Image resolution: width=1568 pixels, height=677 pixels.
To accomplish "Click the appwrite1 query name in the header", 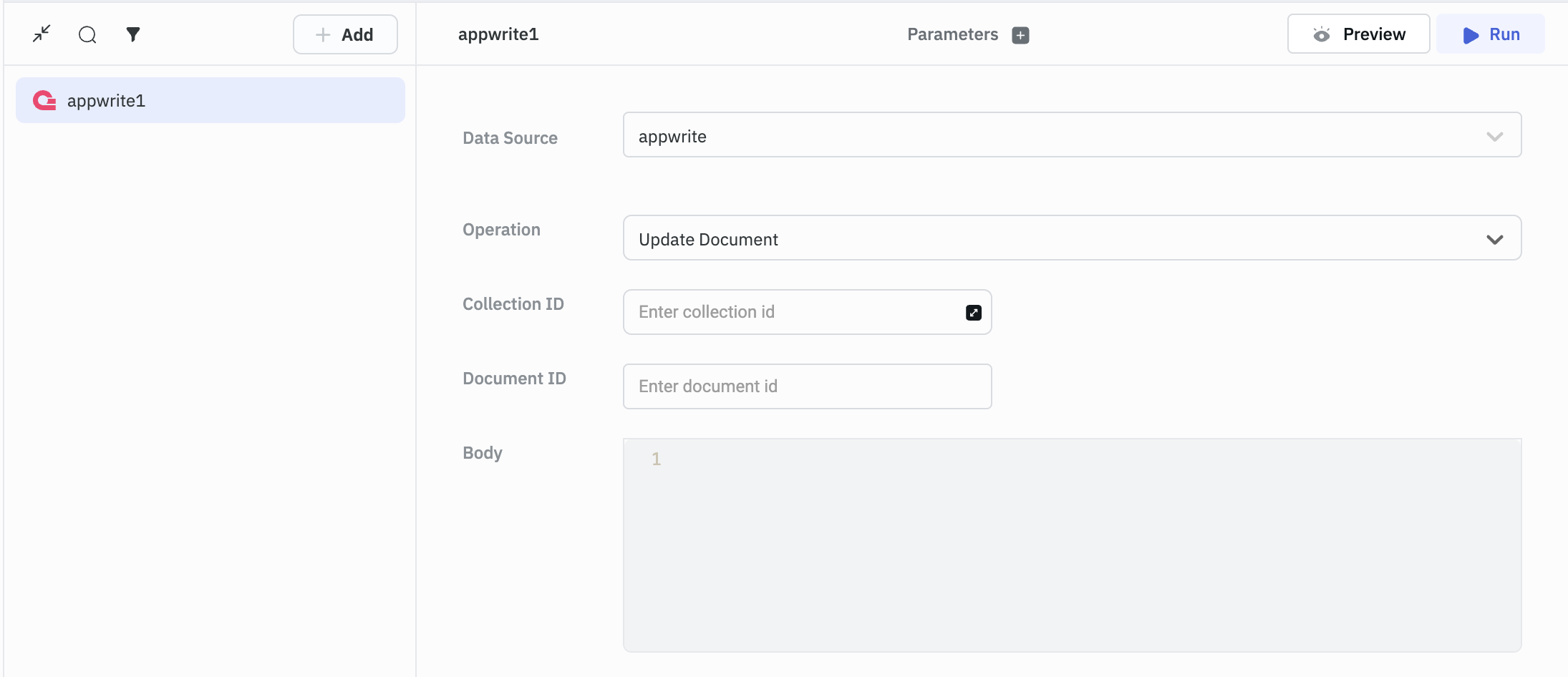I will (498, 34).
